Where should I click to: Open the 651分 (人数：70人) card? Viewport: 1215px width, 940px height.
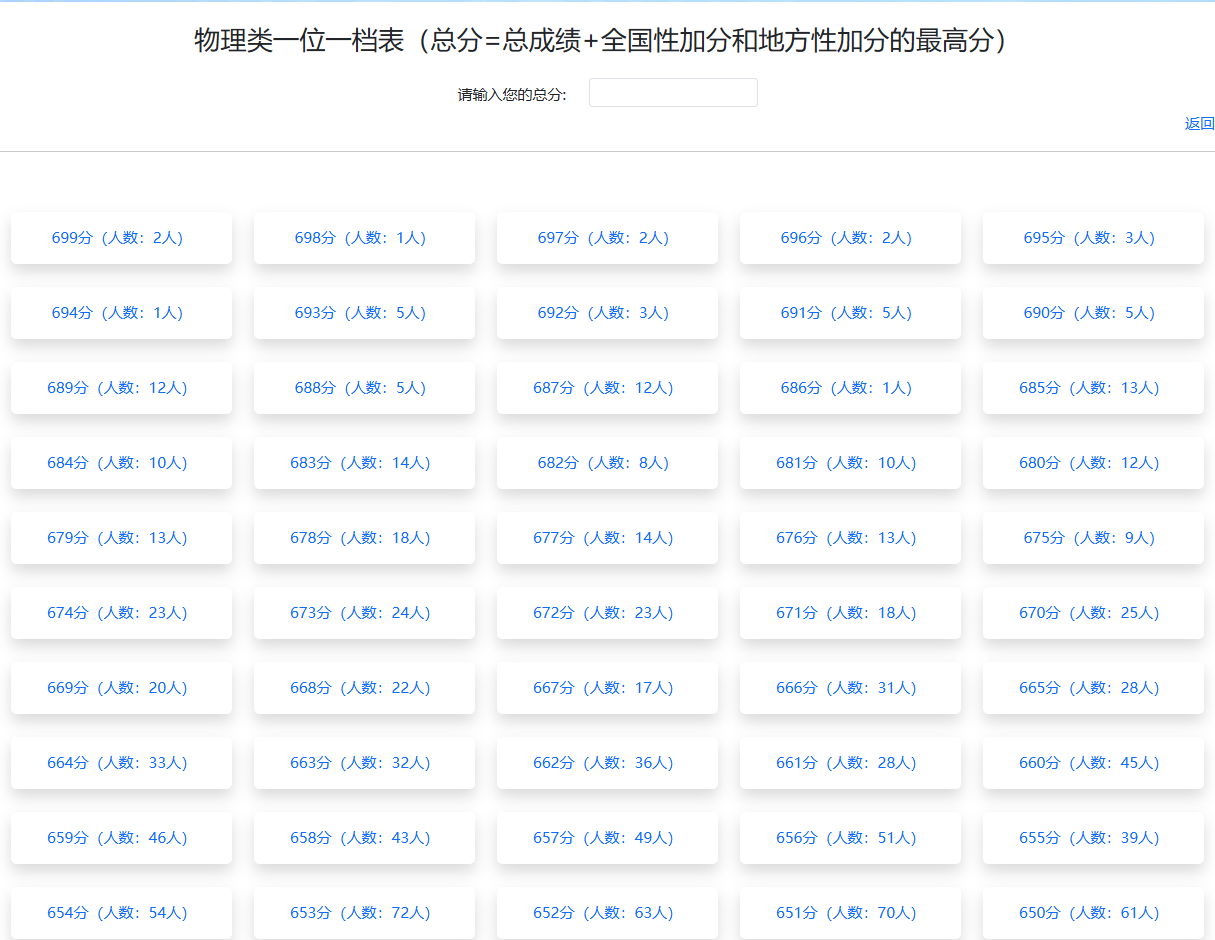[850, 913]
